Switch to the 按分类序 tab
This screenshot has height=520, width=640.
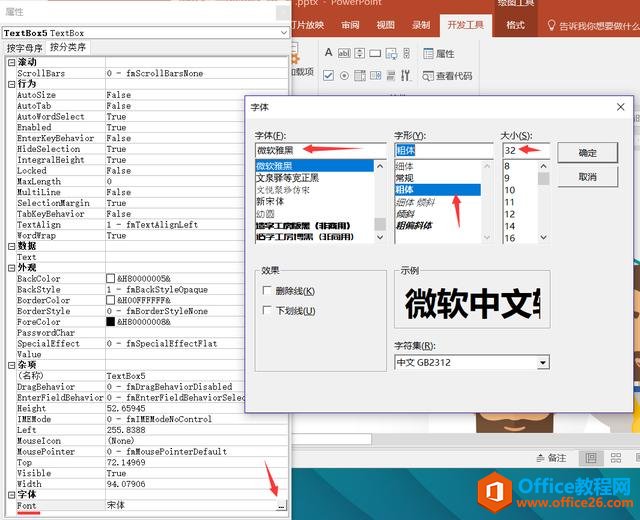[x=68, y=47]
